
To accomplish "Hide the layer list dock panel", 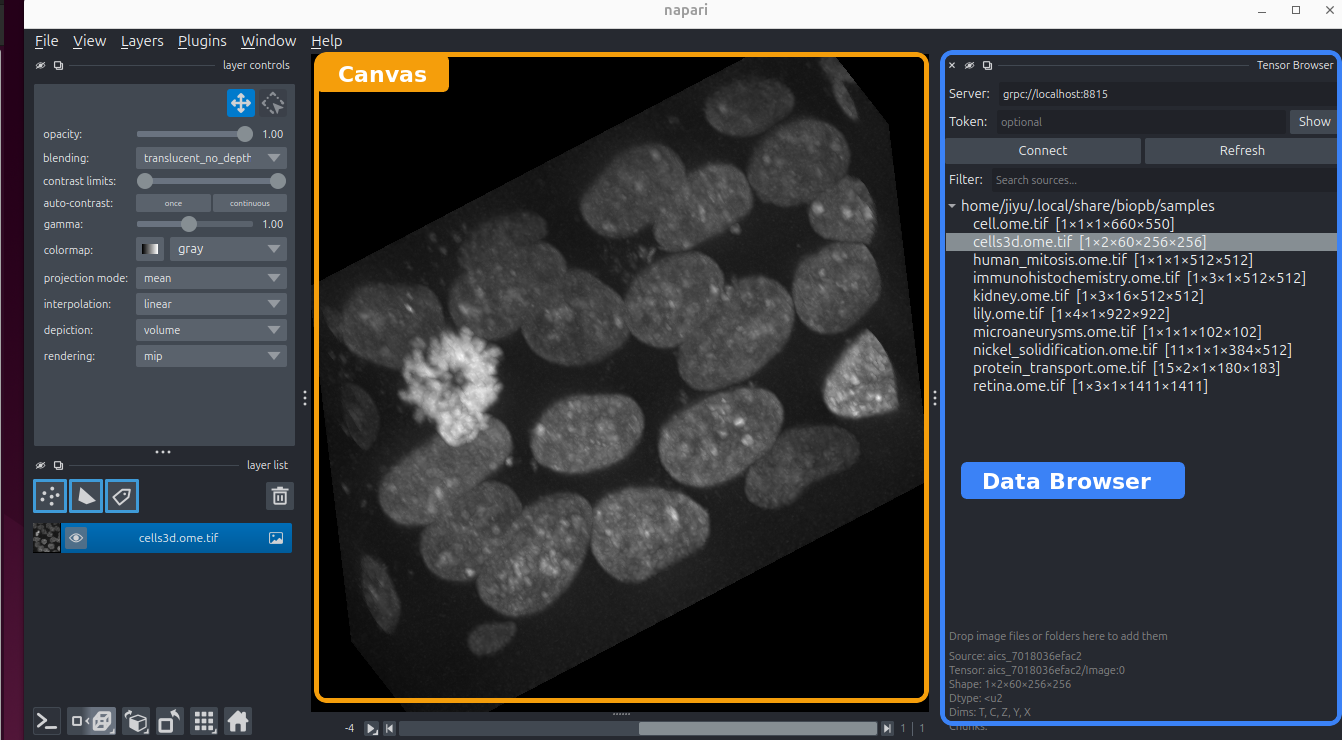I will click(x=41, y=465).
